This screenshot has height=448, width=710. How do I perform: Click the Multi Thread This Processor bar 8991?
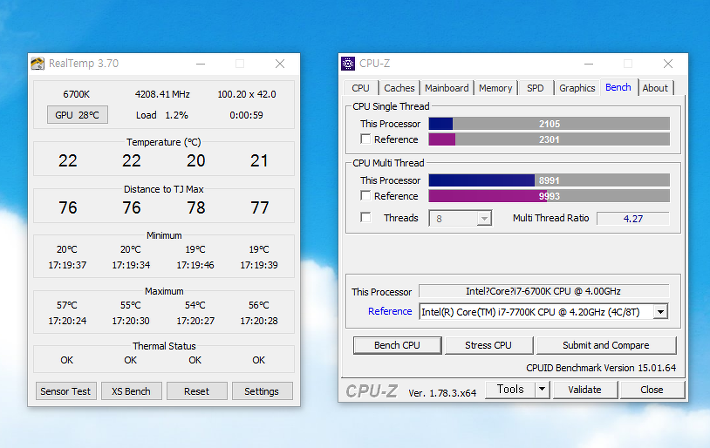coord(549,180)
